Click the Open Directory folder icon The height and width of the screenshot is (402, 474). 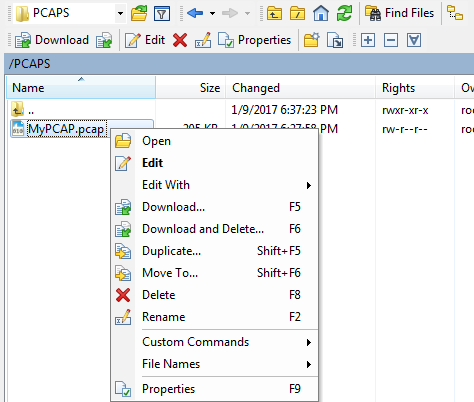[x=139, y=13]
